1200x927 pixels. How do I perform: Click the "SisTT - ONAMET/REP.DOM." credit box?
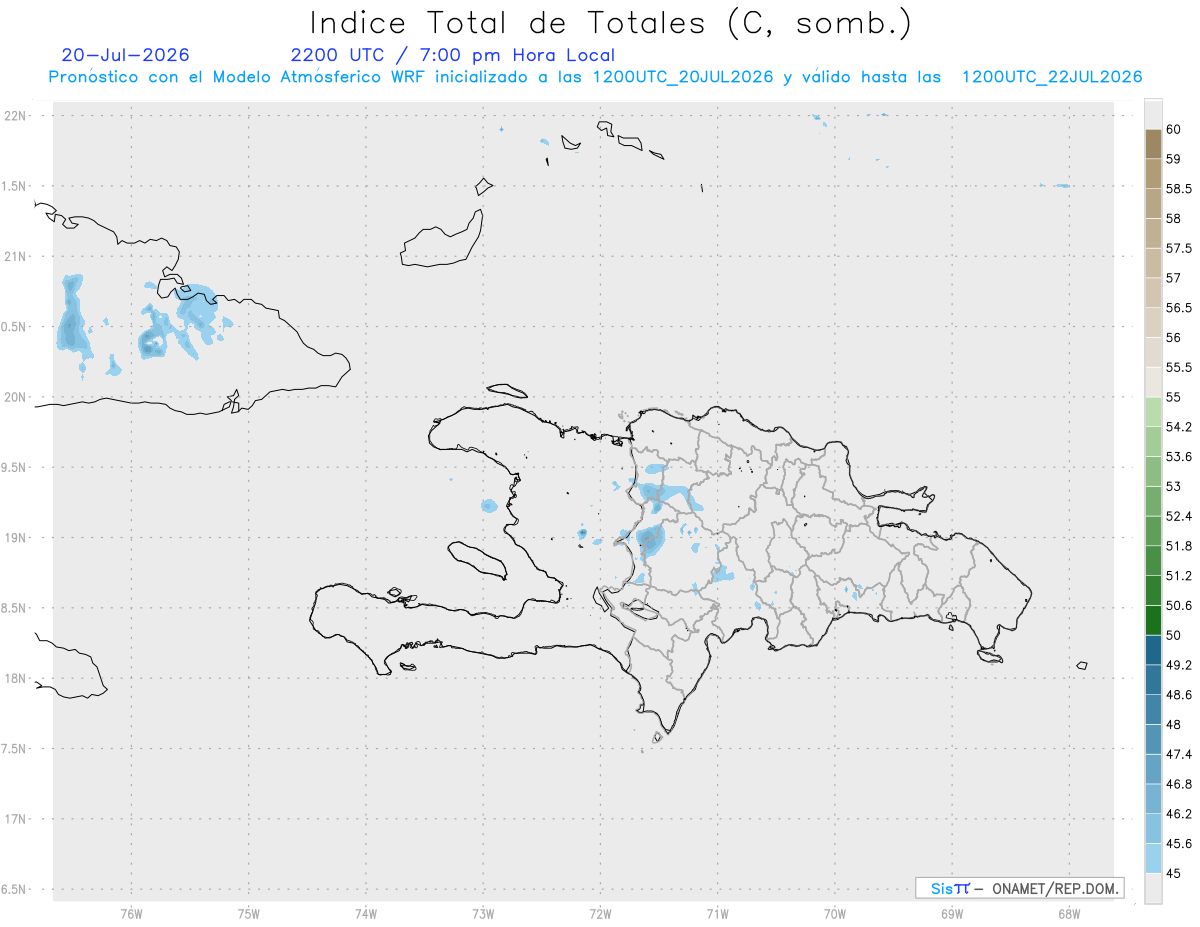1019,888
